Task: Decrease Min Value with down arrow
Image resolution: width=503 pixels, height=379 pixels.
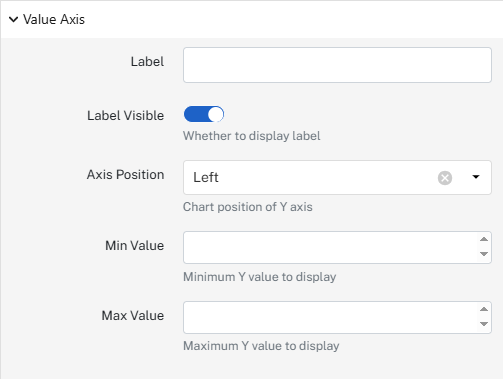Action: [484, 254]
